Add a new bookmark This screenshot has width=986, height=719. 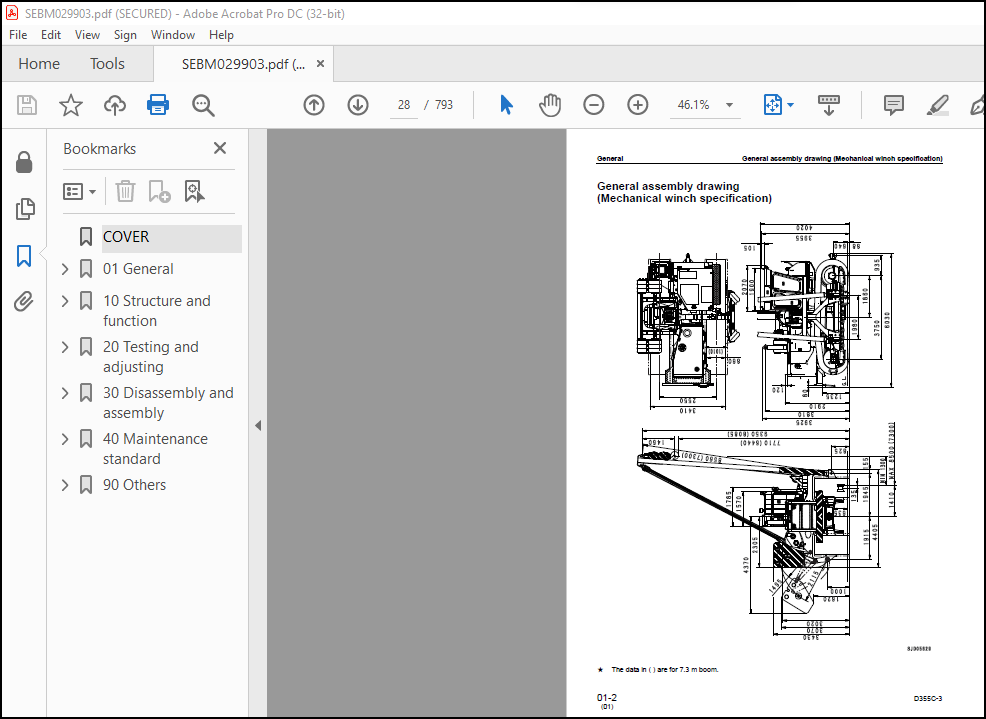(x=159, y=191)
